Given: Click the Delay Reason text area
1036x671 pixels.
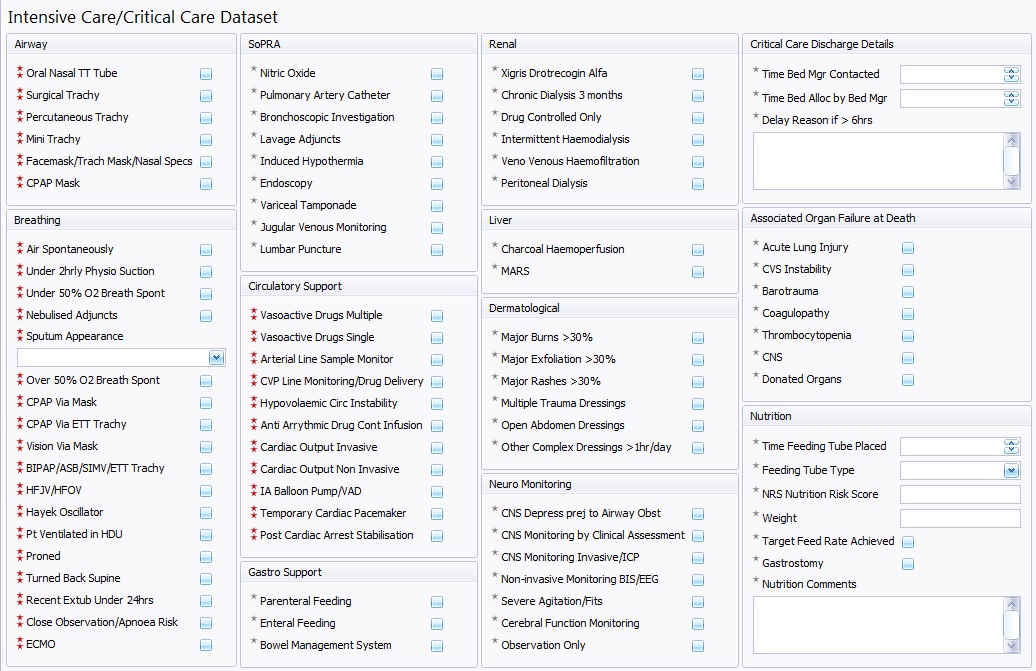Looking at the screenshot, I should 878,160.
